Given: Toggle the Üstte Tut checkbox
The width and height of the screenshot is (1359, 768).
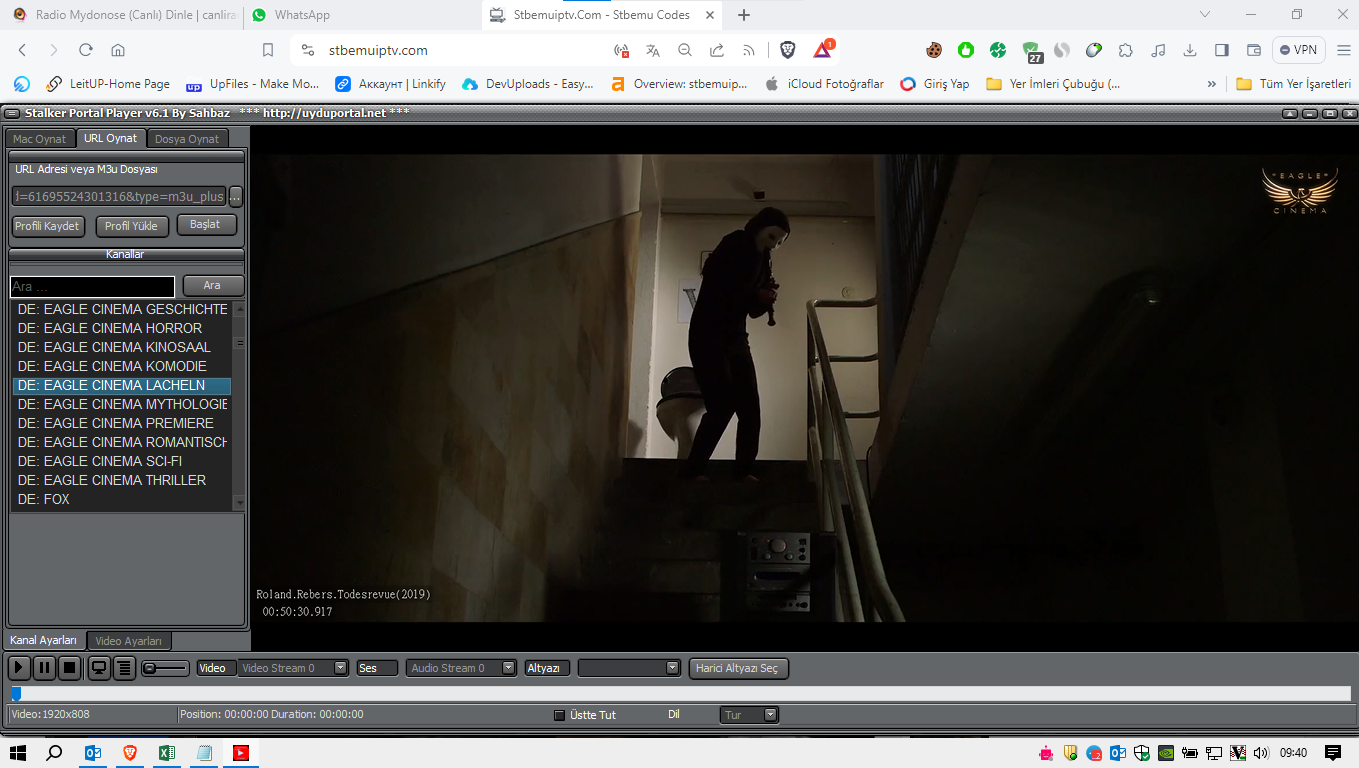Looking at the screenshot, I should click(560, 715).
